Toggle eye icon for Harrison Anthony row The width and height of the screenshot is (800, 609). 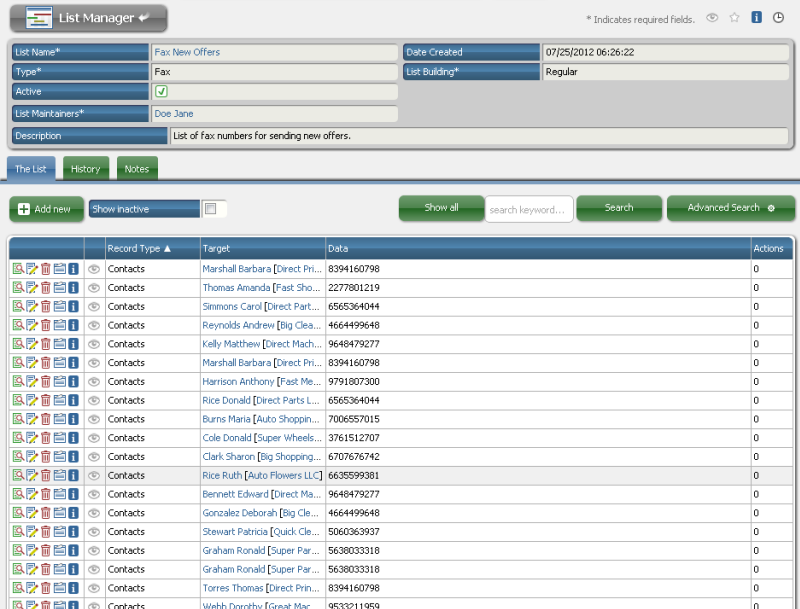[94, 382]
